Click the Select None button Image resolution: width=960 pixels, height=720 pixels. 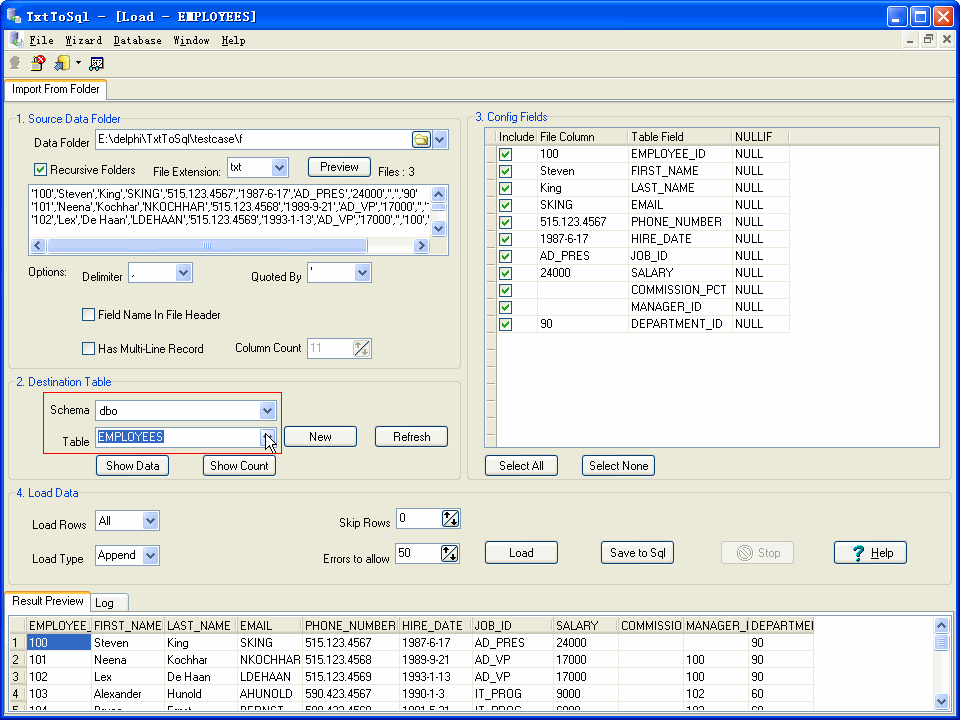(618, 466)
